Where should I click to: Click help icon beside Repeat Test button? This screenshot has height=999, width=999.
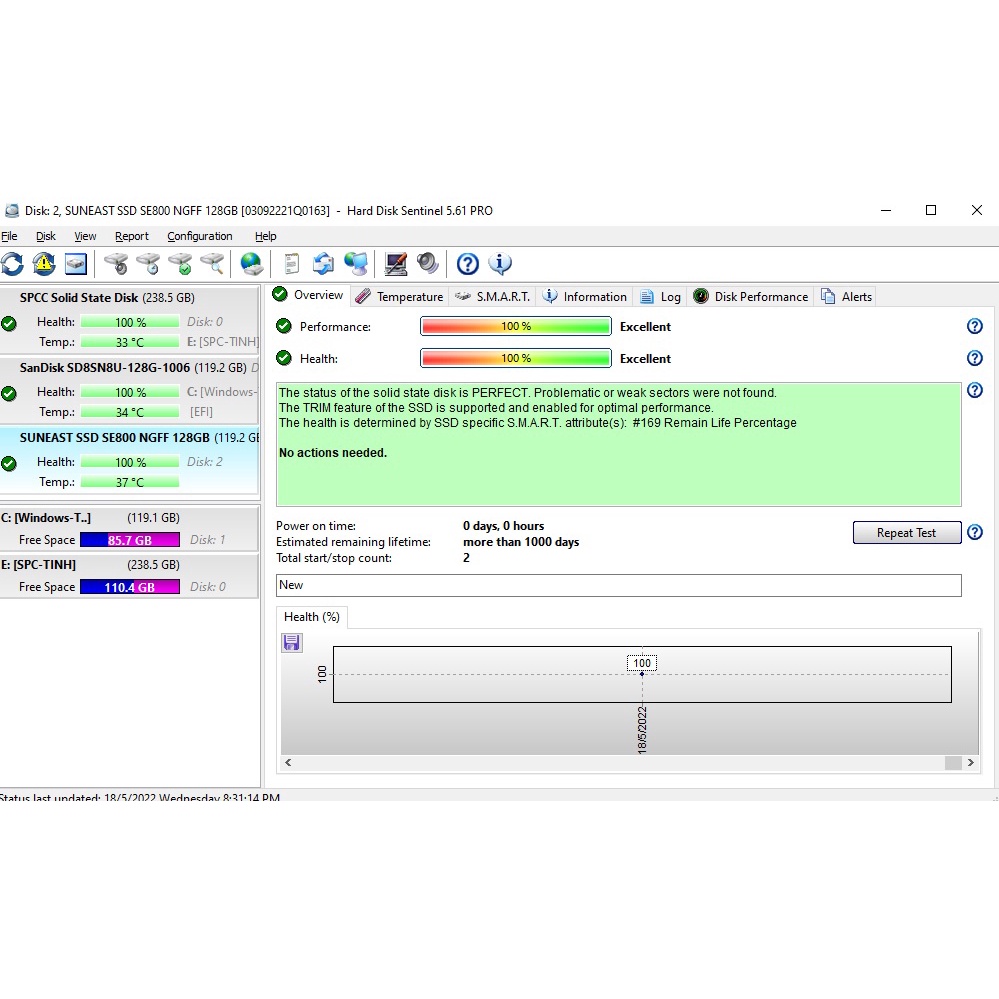click(975, 533)
